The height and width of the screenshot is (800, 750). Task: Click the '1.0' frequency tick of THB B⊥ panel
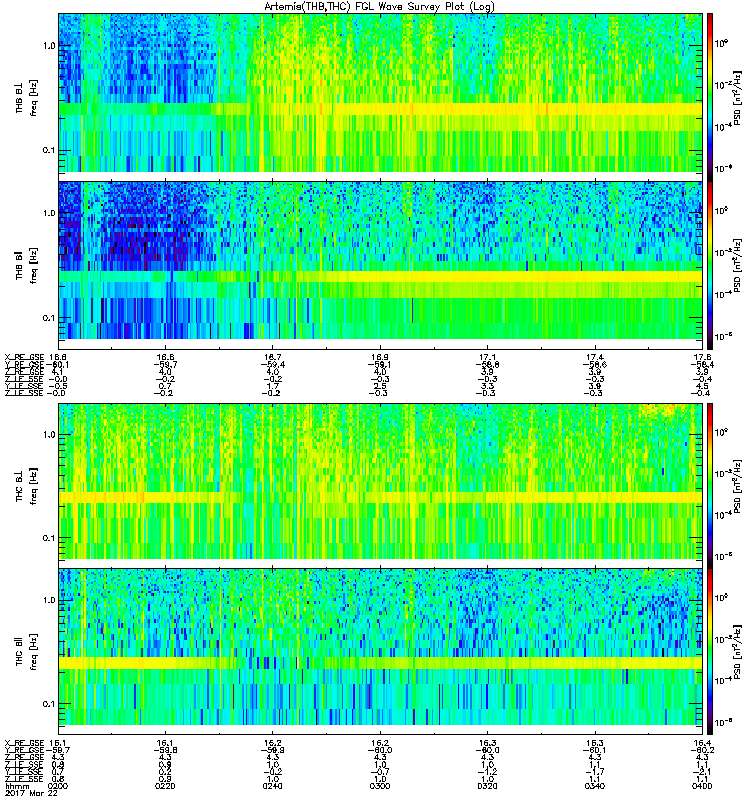(x=49, y=46)
